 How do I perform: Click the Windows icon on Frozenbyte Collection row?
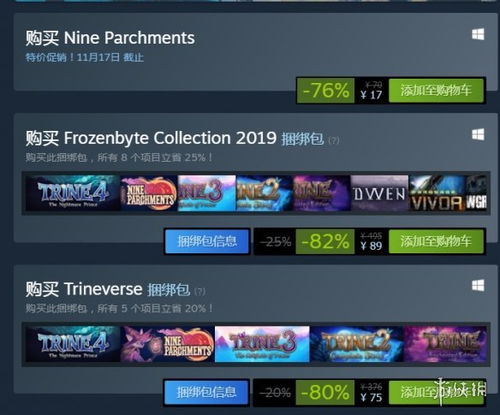point(478,135)
